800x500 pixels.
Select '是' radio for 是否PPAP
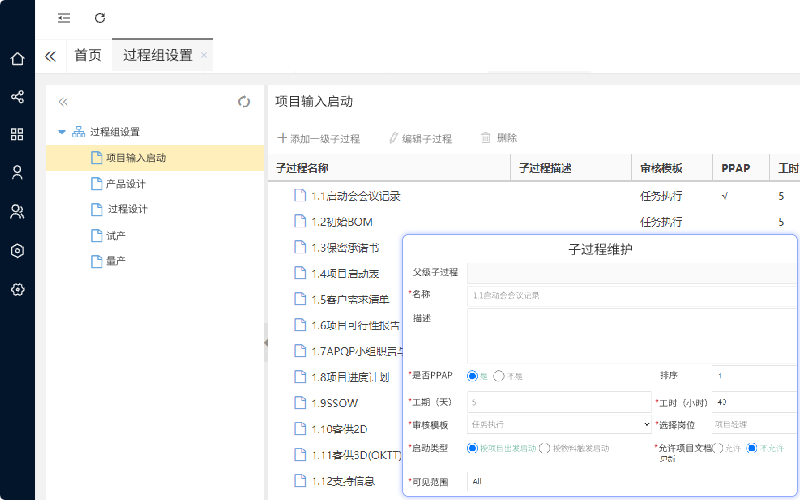[x=473, y=375]
